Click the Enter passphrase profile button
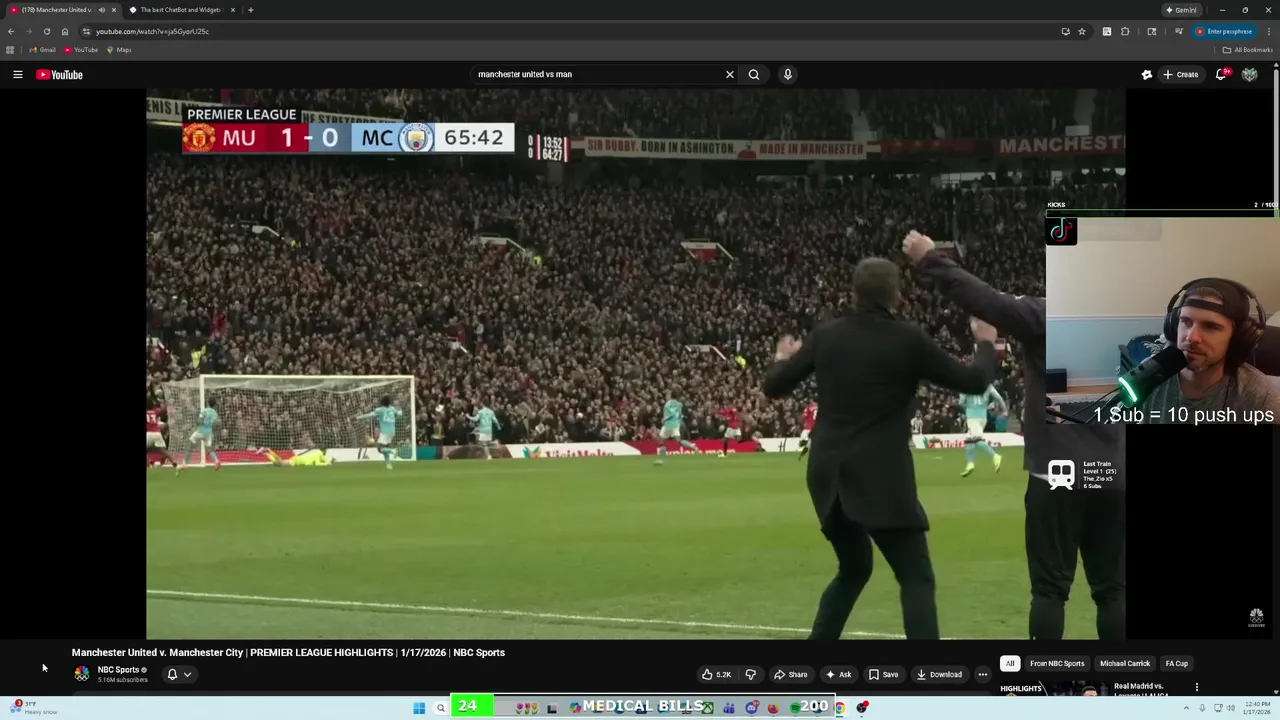Screen dimensions: 1280x720 (1224, 31)
